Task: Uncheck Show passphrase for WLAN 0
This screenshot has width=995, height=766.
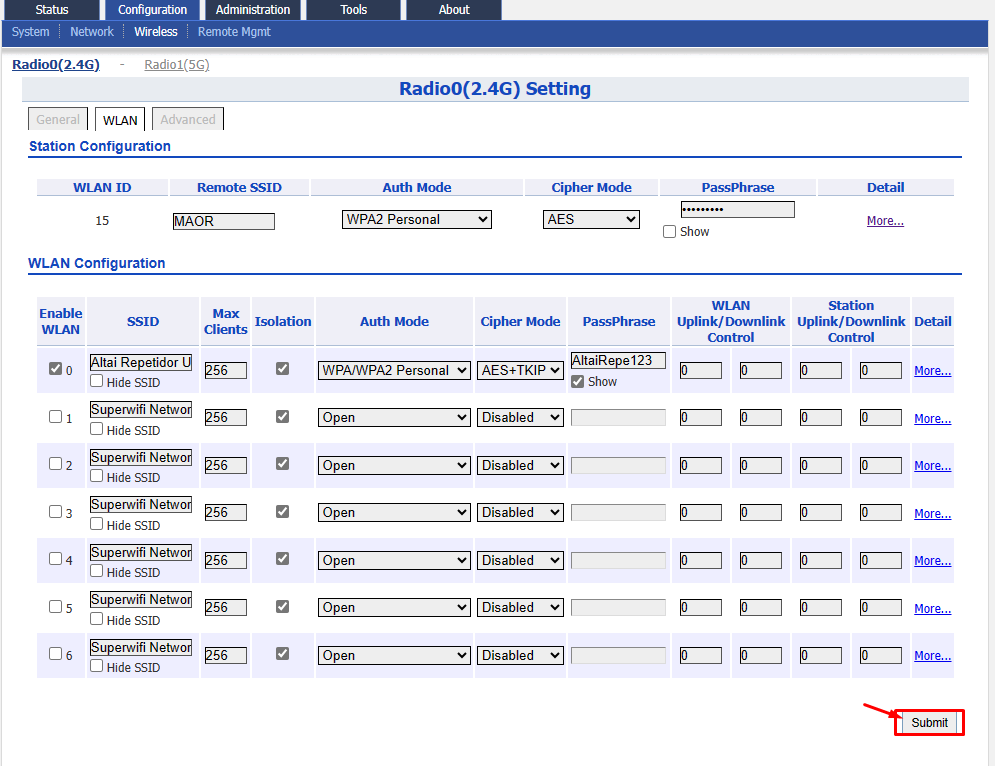Action: [577, 381]
